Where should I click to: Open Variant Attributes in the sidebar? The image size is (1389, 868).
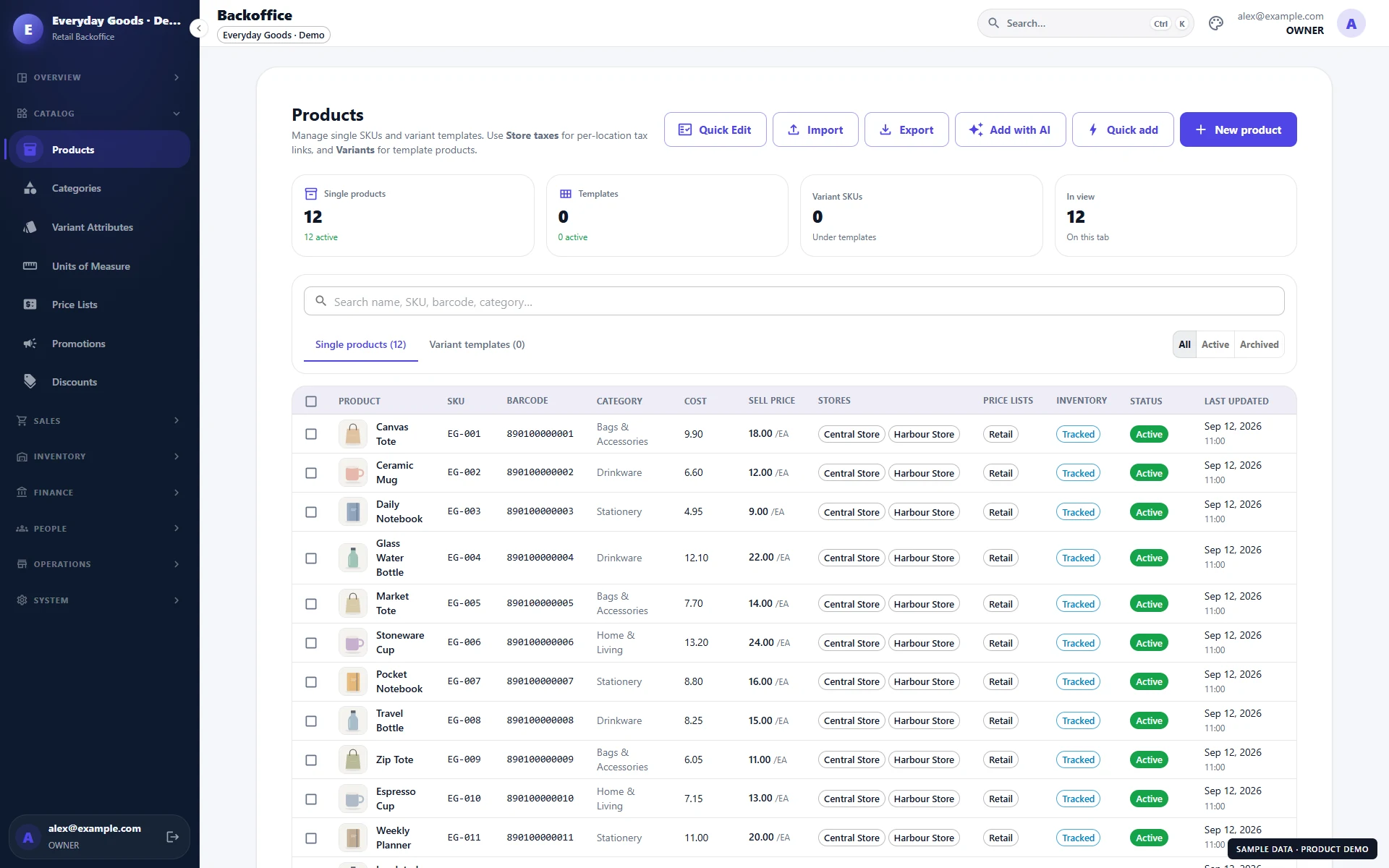pos(100,227)
